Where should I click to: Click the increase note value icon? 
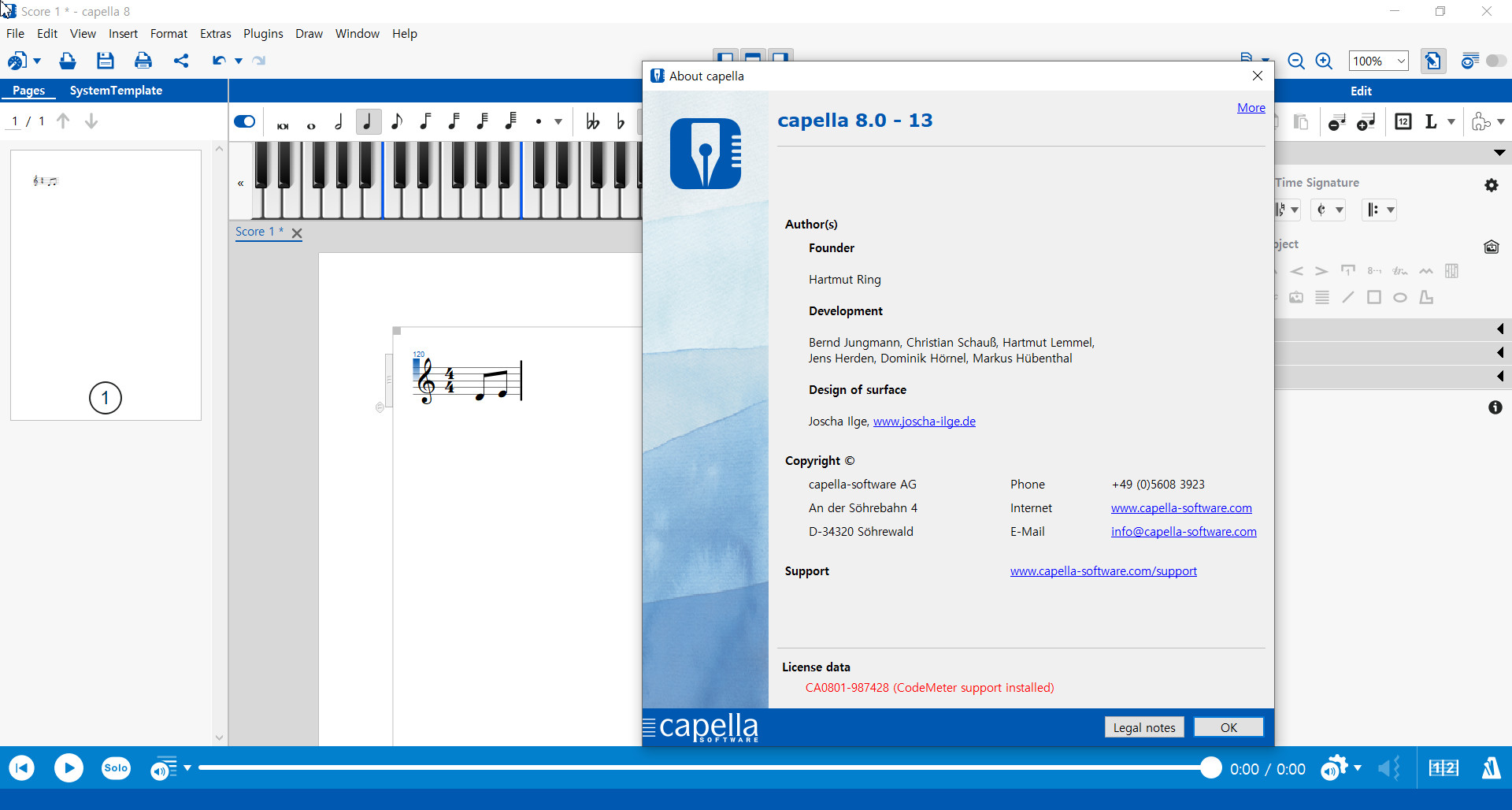point(1366,121)
